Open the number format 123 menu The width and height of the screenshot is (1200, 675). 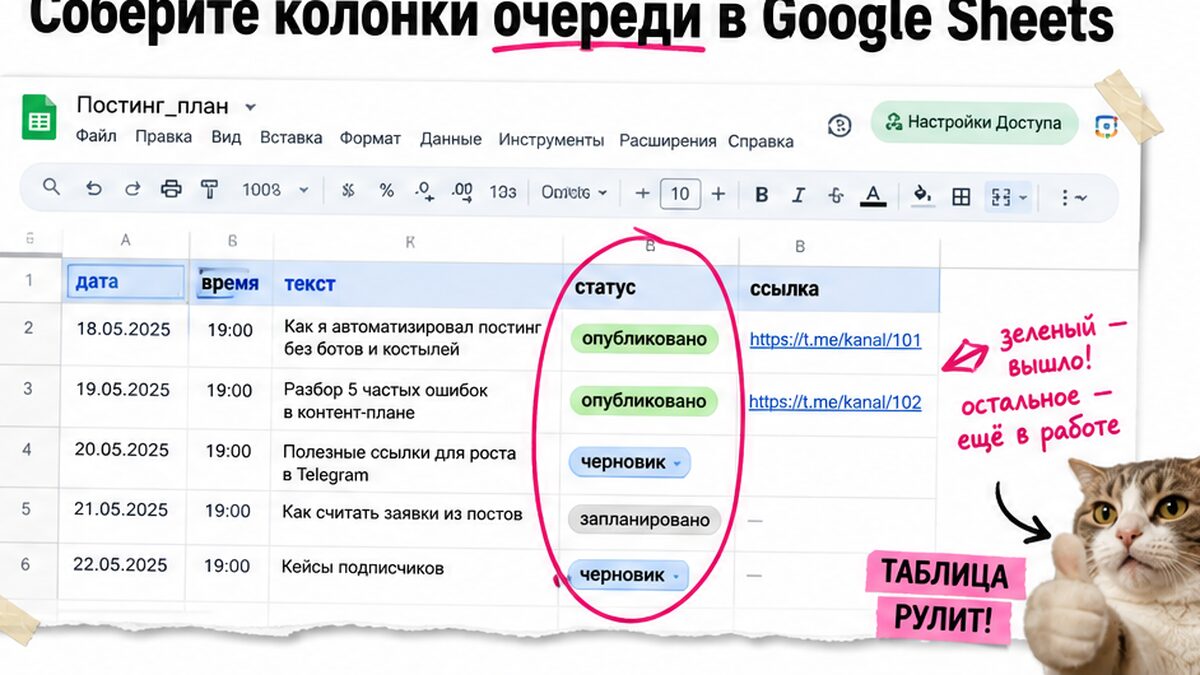[503, 191]
